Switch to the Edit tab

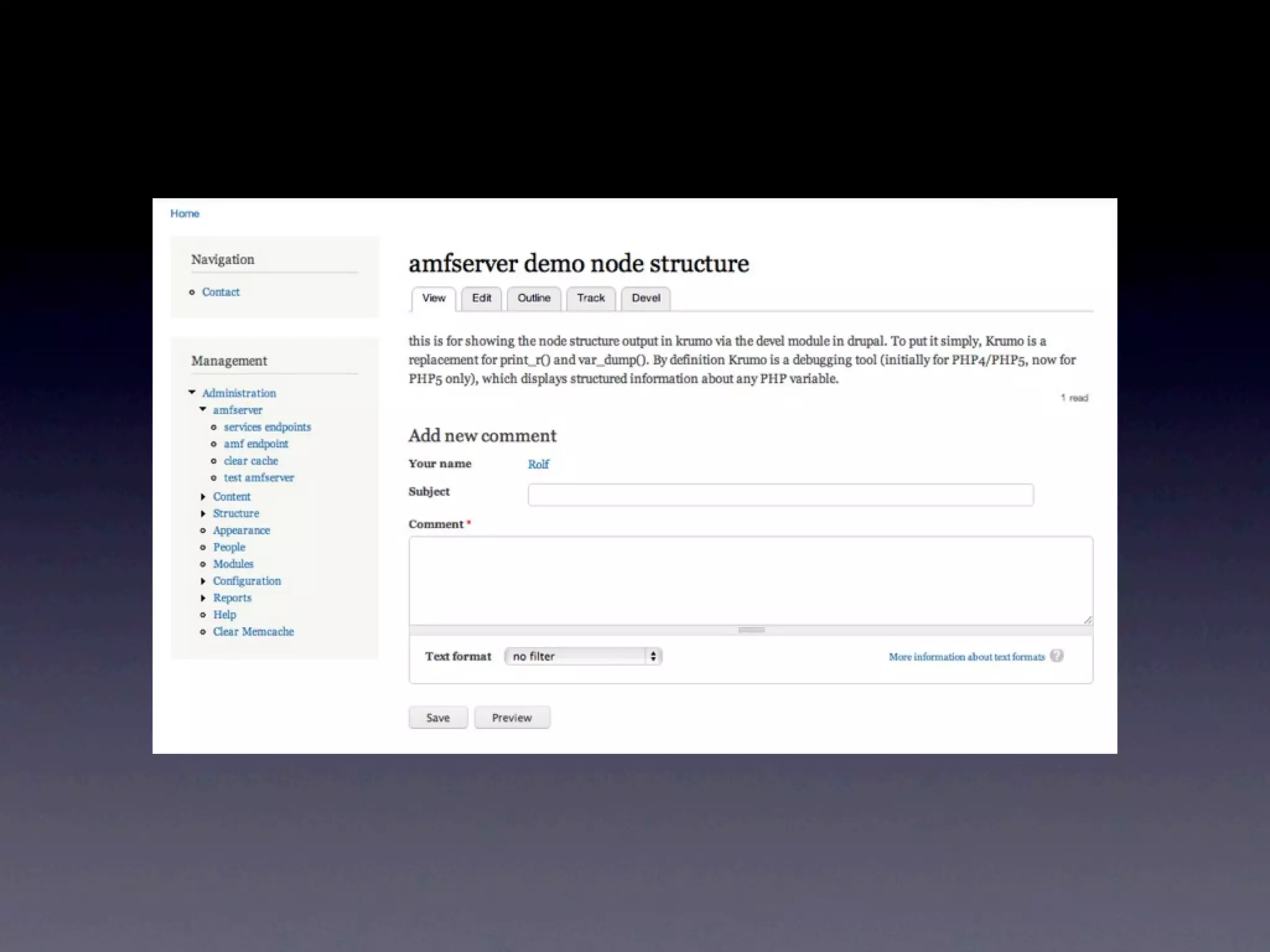[x=481, y=298]
